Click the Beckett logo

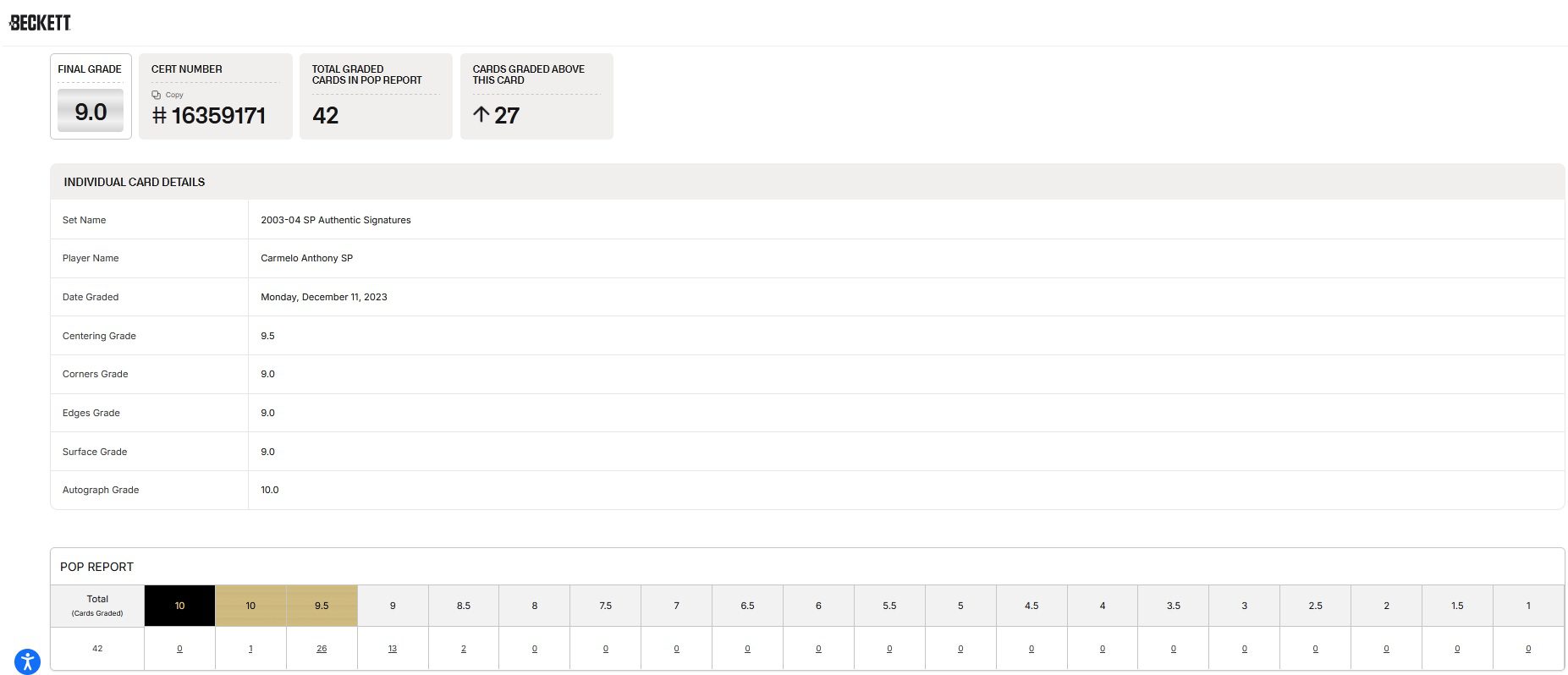tap(40, 23)
